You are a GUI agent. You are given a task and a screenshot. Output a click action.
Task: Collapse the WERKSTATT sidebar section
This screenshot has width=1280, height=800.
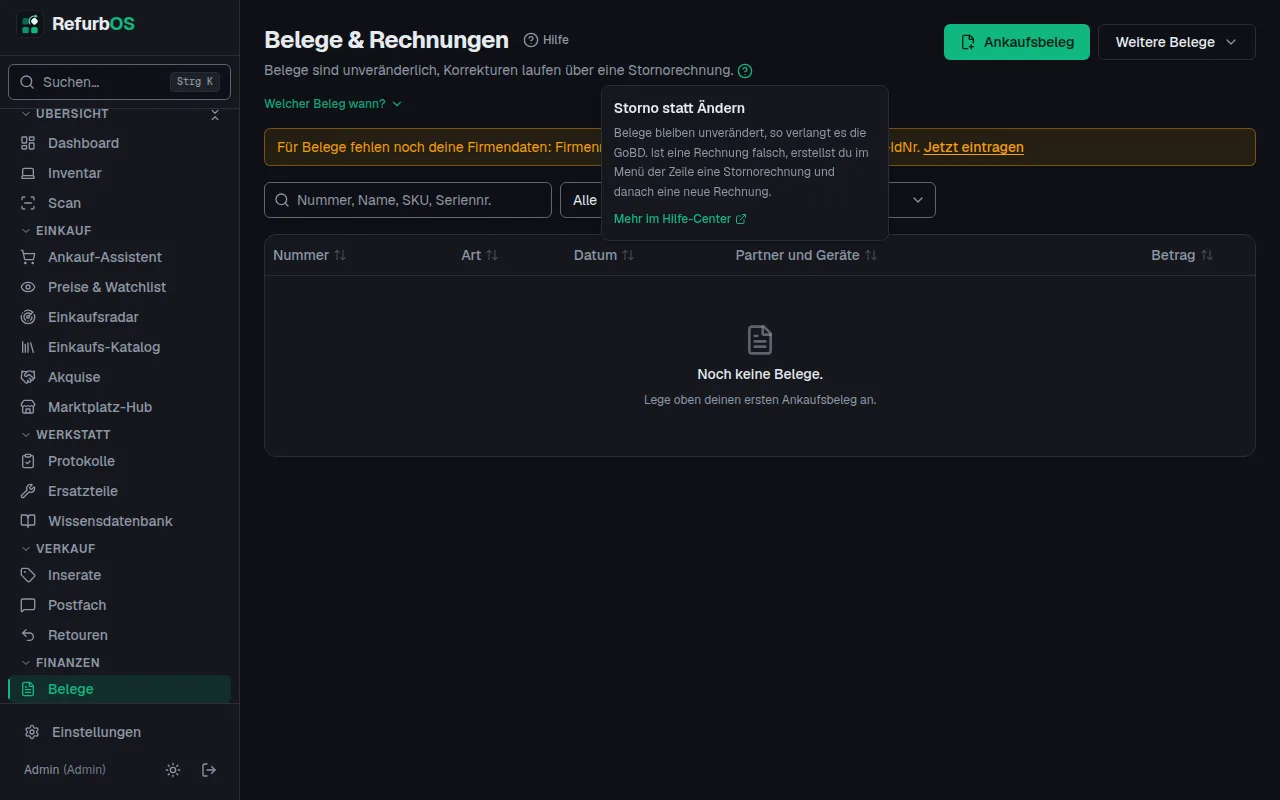(66, 435)
